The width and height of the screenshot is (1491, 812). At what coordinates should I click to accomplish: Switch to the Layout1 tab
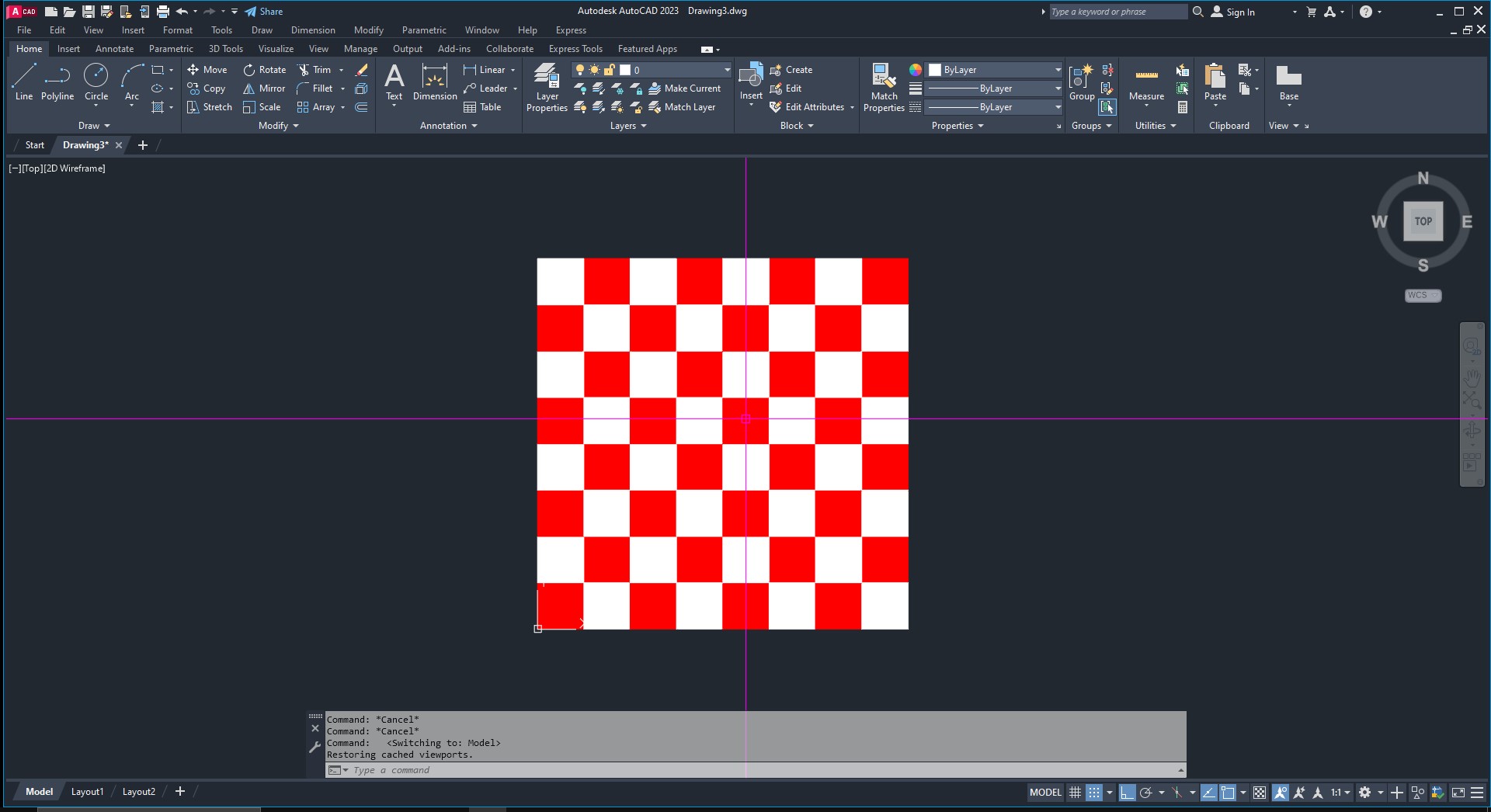click(87, 792)
